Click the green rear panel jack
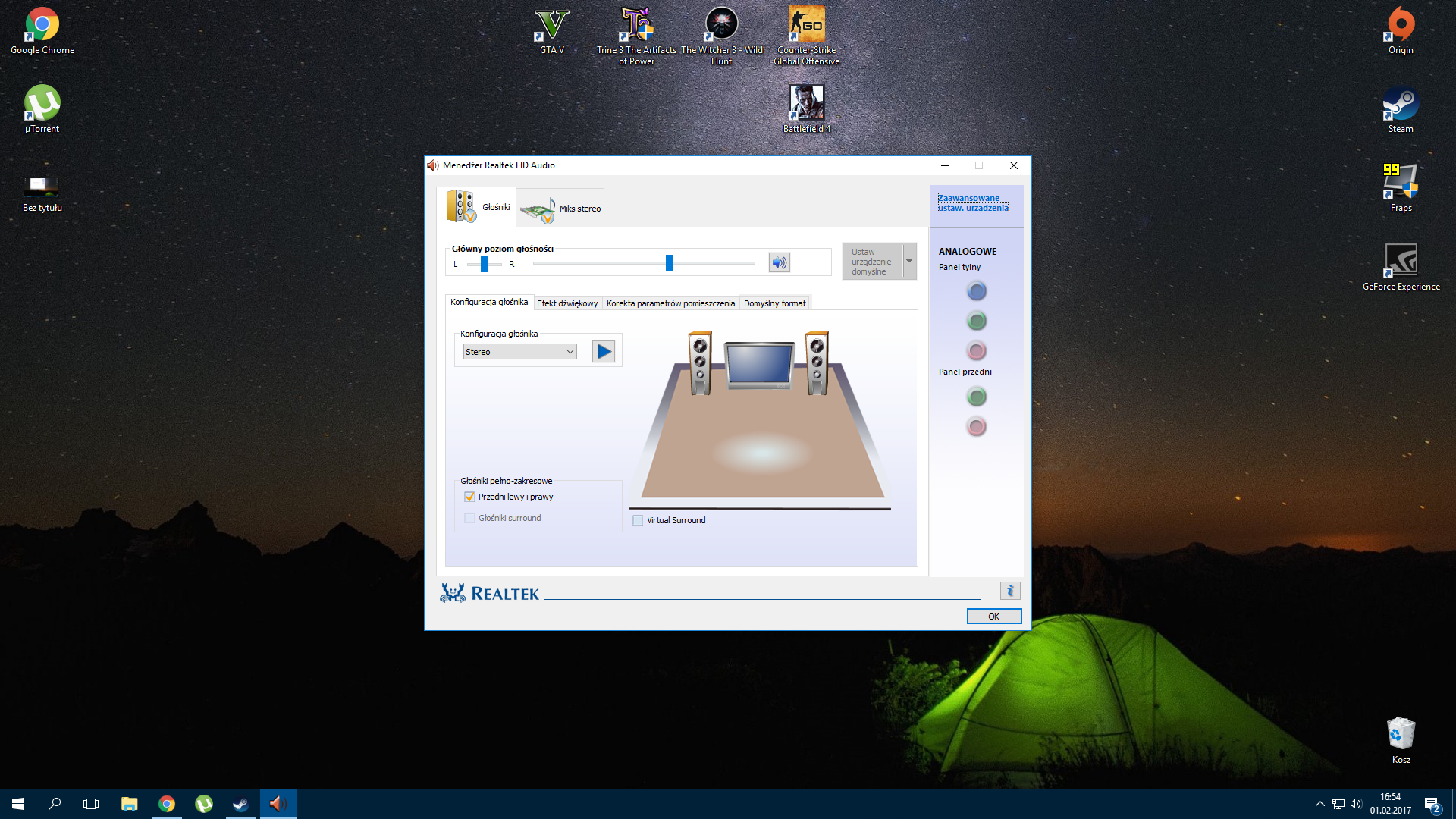 (x=977, y=321)
